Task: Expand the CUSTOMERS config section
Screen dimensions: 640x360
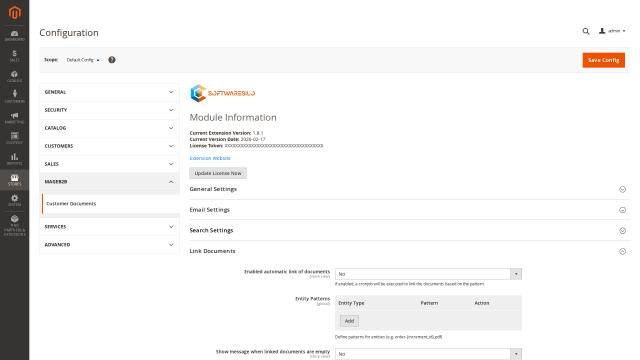Action: pyautogui.click(x=109, y=146)
